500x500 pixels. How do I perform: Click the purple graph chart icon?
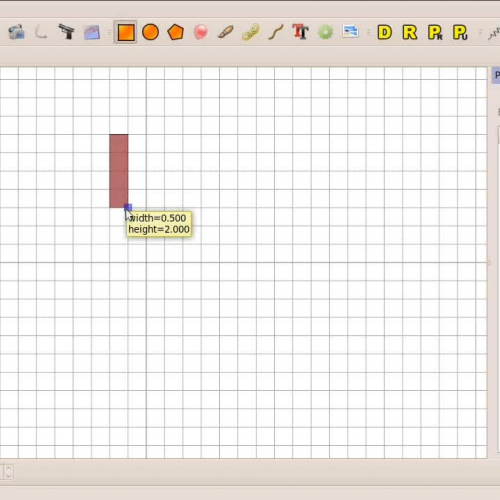(92, 32)
